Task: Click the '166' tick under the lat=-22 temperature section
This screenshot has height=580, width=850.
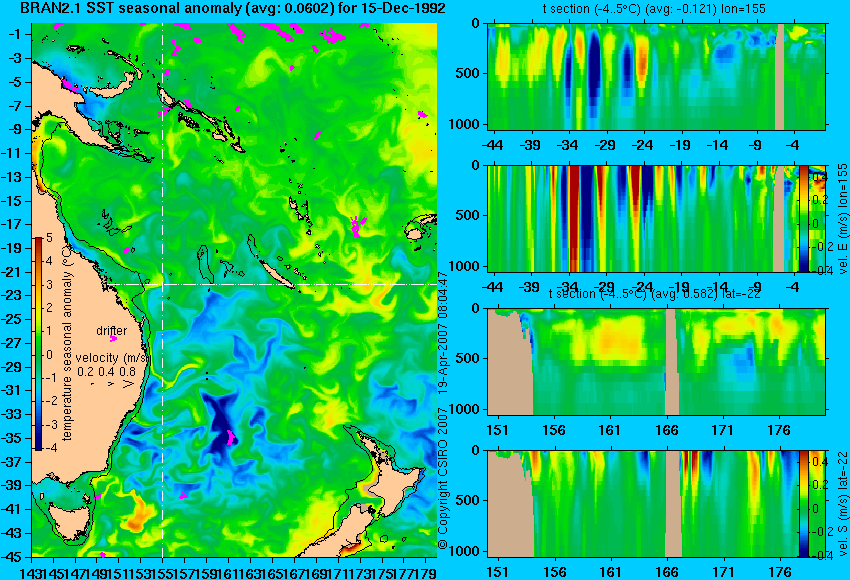Action: click(667, 430)
